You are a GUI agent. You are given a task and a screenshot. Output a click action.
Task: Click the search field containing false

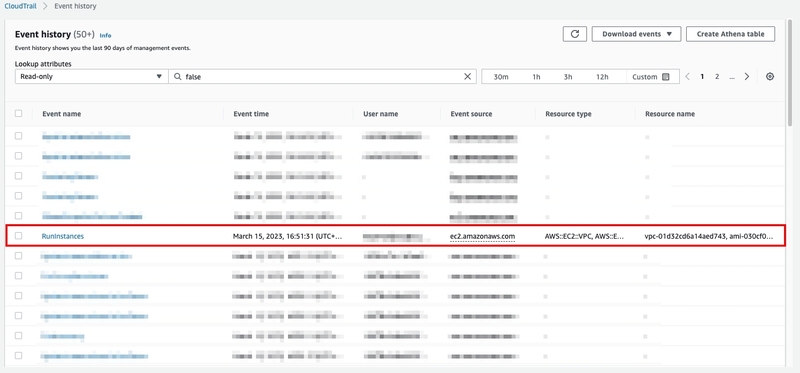322,77
